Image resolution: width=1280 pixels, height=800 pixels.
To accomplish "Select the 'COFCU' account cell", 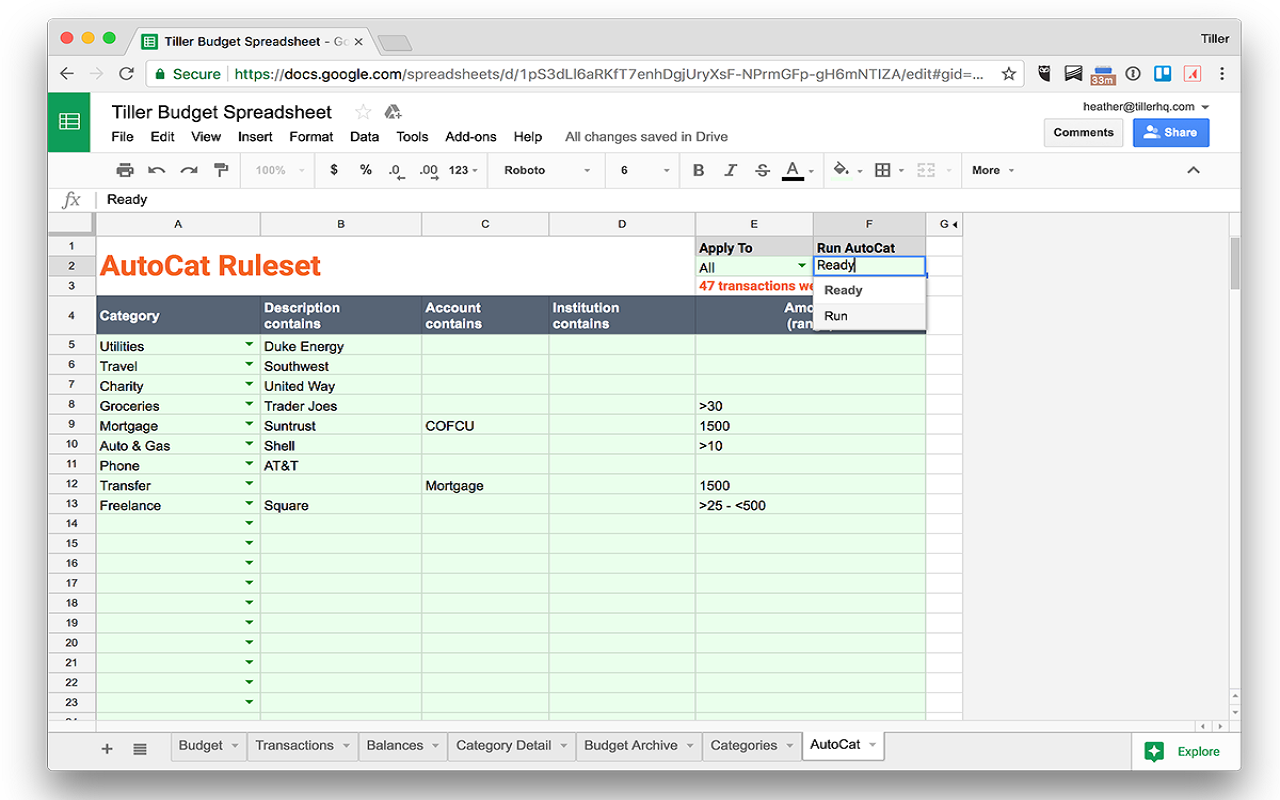I will pos(485,426).
